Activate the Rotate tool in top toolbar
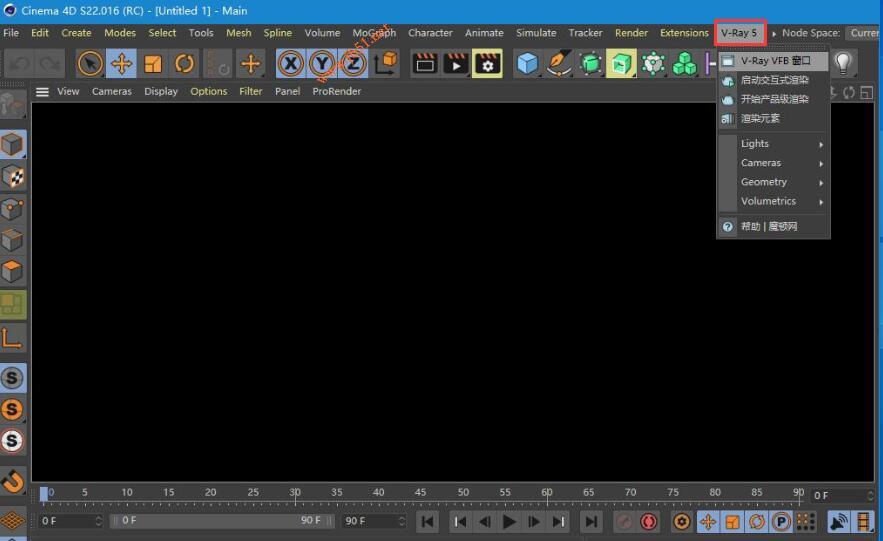 184,64
